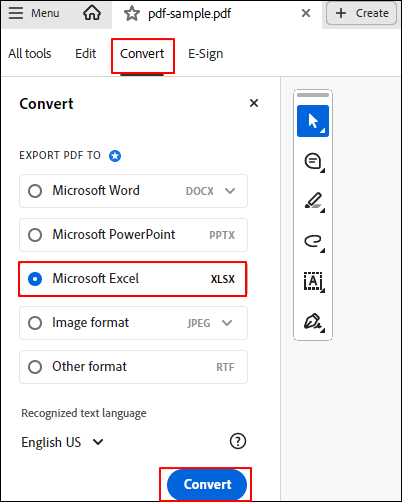Viewport: 402px width, 502px height.
Task: Click the Create button
Action: [x=361, y=13]
